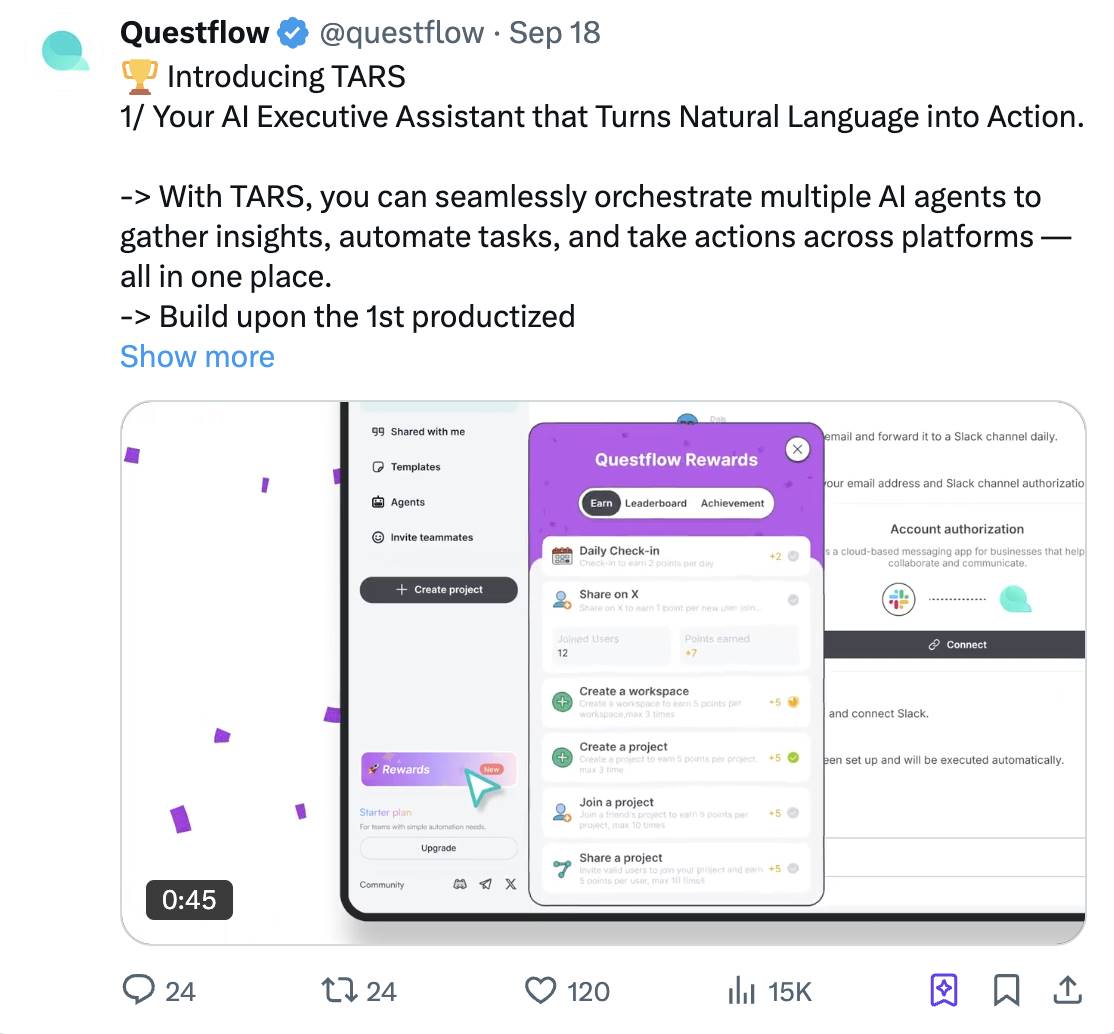
Task: Switch to the Leaderboard tab in Rewards
Action: coord(656,503)
